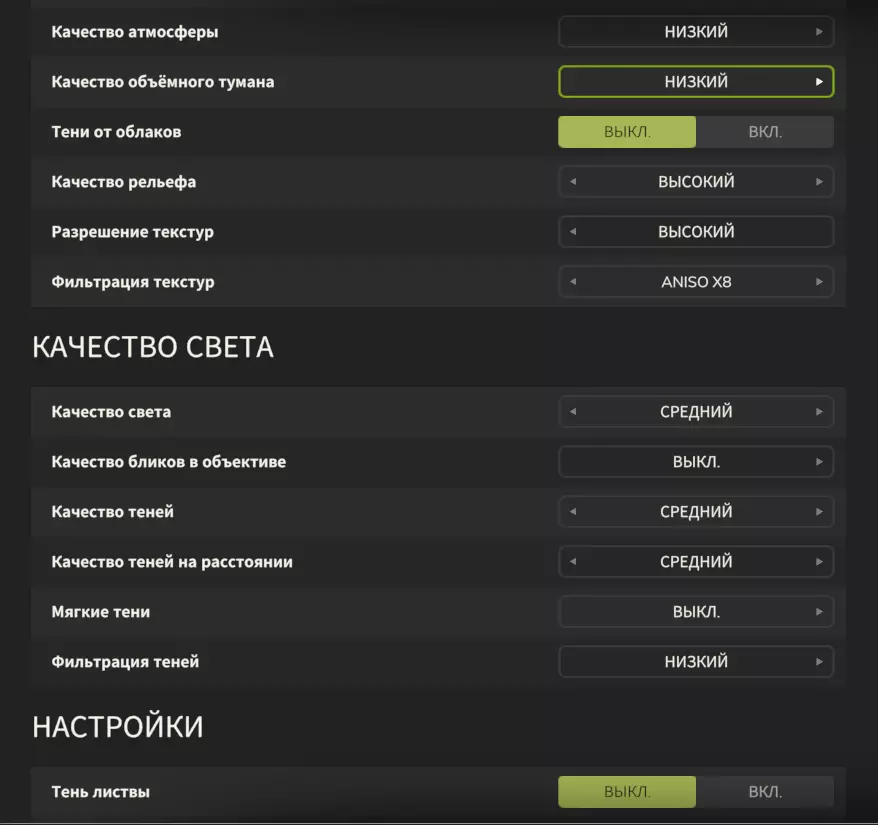Increase Качество теней with right arrow

click(x=819, y=512)
